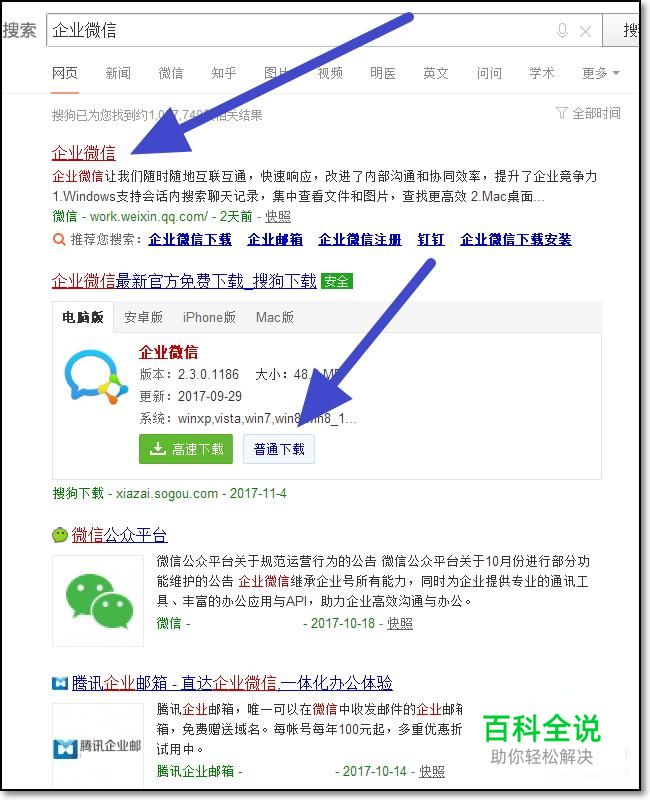650x800 pixels.
Task: Click the 腾讯企业邮 logo thumbnail
Action: (x=98, y=748)
